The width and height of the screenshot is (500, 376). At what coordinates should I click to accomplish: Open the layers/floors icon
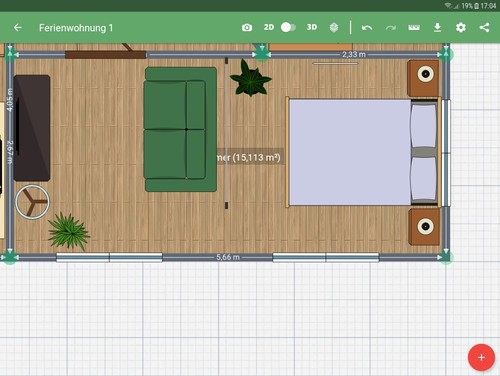click(334, 27)
